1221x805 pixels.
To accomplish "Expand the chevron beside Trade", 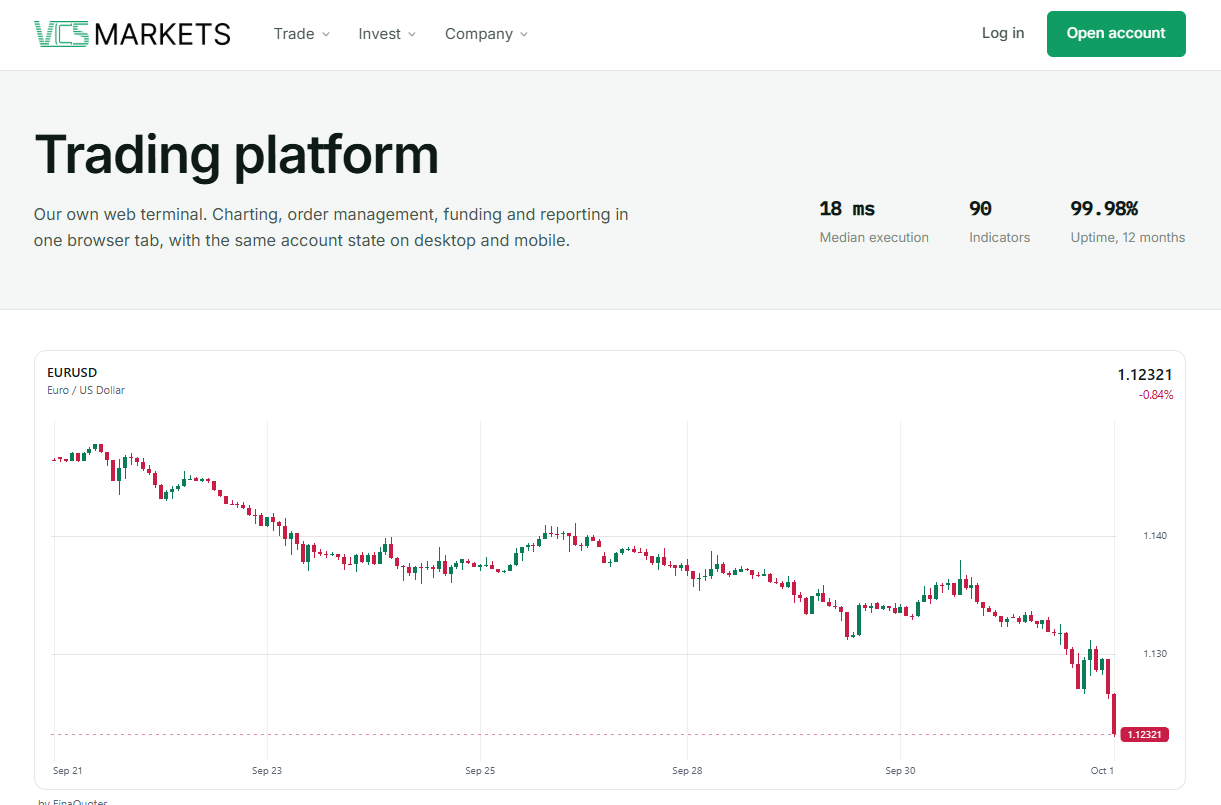I will (x=324, y=34).
